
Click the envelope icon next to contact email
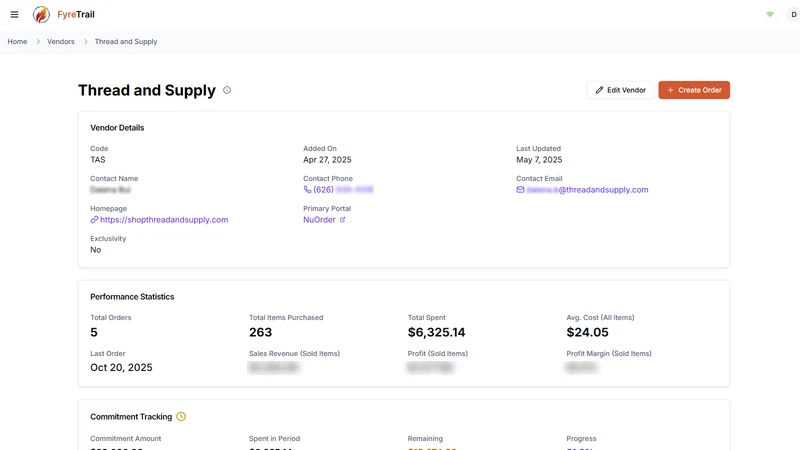tap(520, 189)
